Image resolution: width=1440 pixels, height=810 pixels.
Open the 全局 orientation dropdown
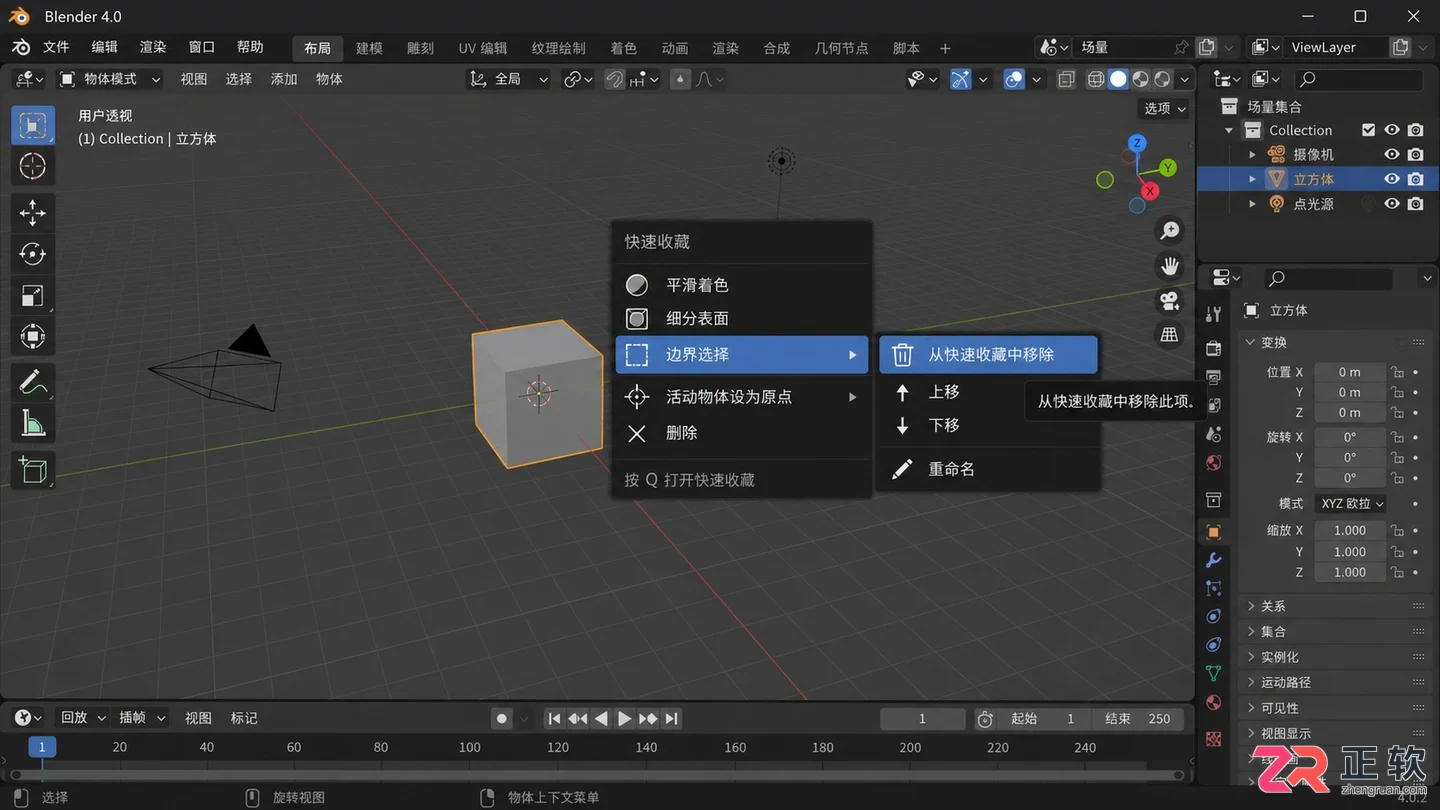click(510, 79)
